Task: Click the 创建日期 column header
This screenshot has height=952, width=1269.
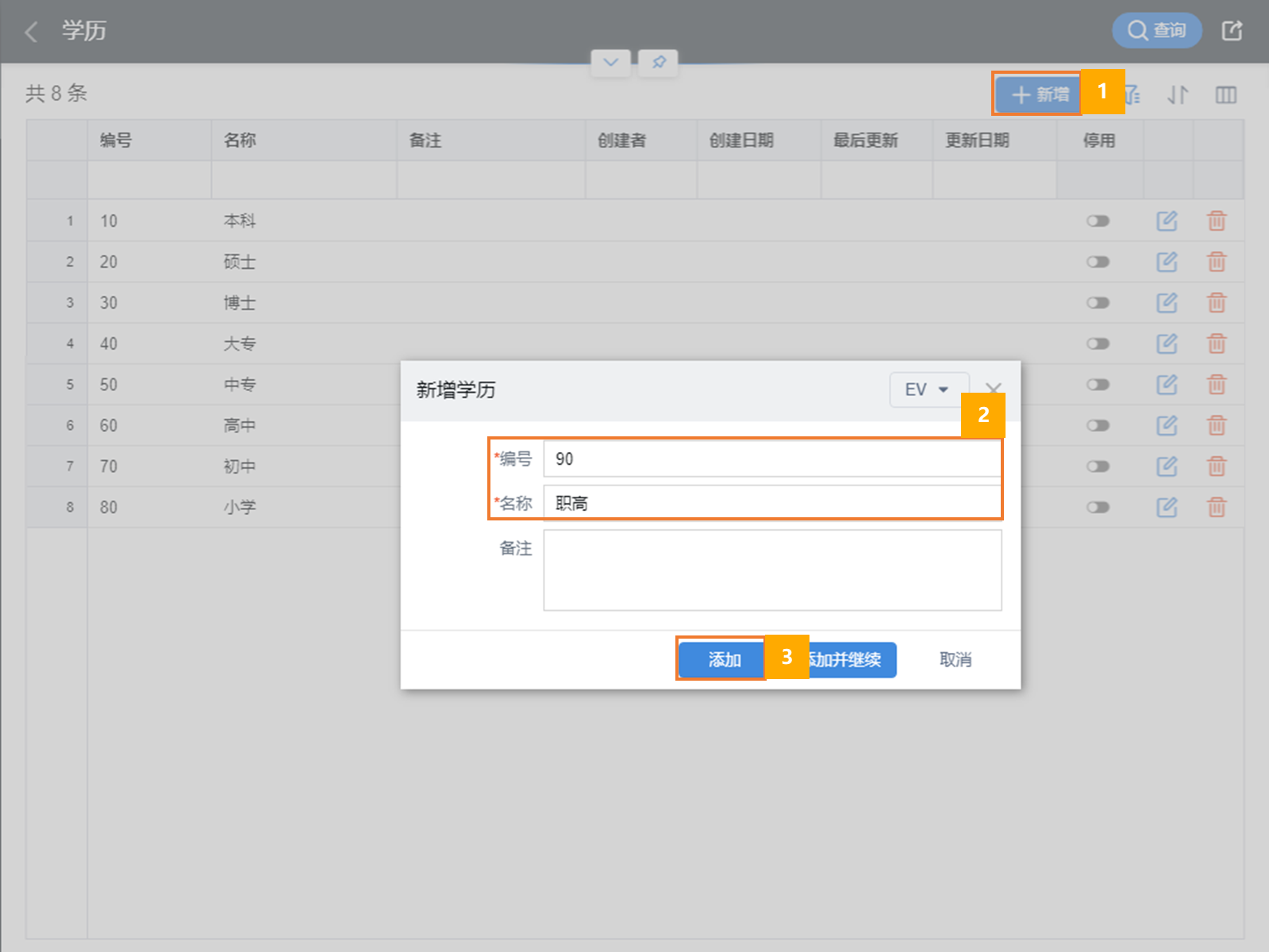Action: pyautogui.click(x=759, y=140)
